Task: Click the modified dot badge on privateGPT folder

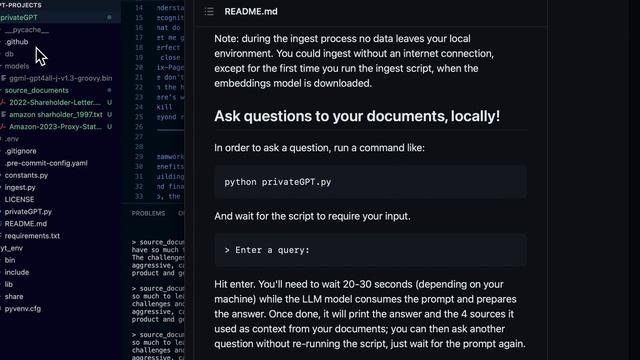Action: [109, 18]
